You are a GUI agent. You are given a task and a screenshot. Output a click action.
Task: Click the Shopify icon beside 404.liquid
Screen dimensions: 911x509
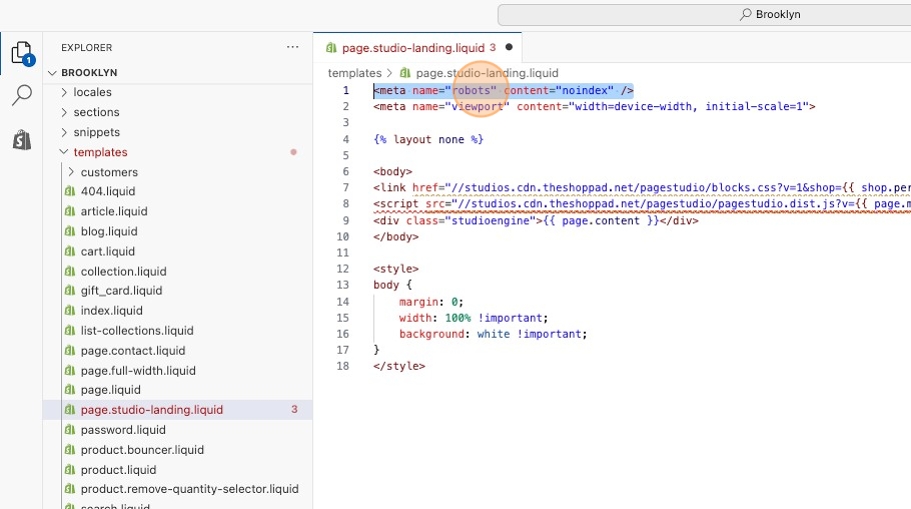70,191
